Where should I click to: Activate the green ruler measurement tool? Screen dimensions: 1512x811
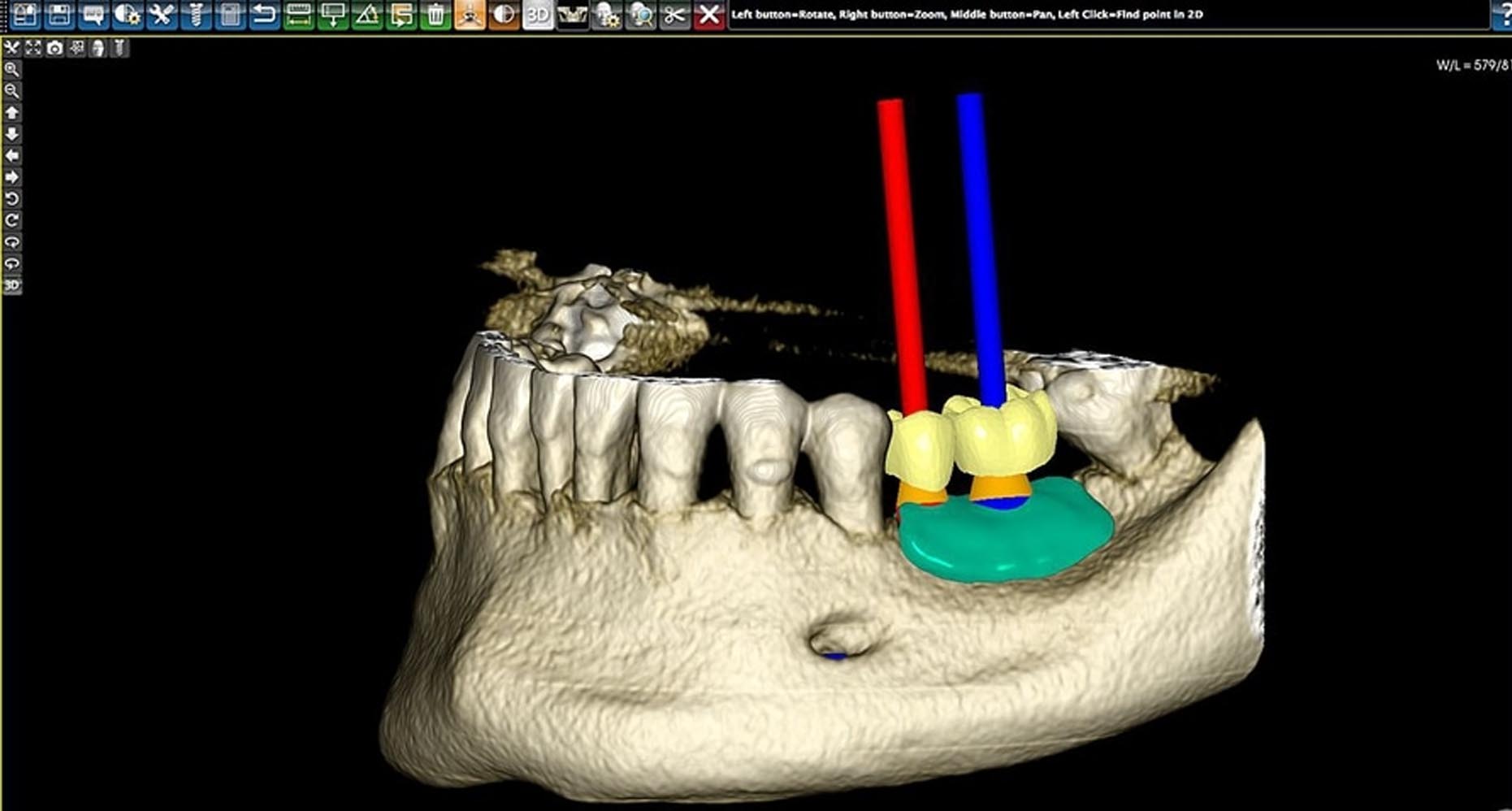[299, 14]
